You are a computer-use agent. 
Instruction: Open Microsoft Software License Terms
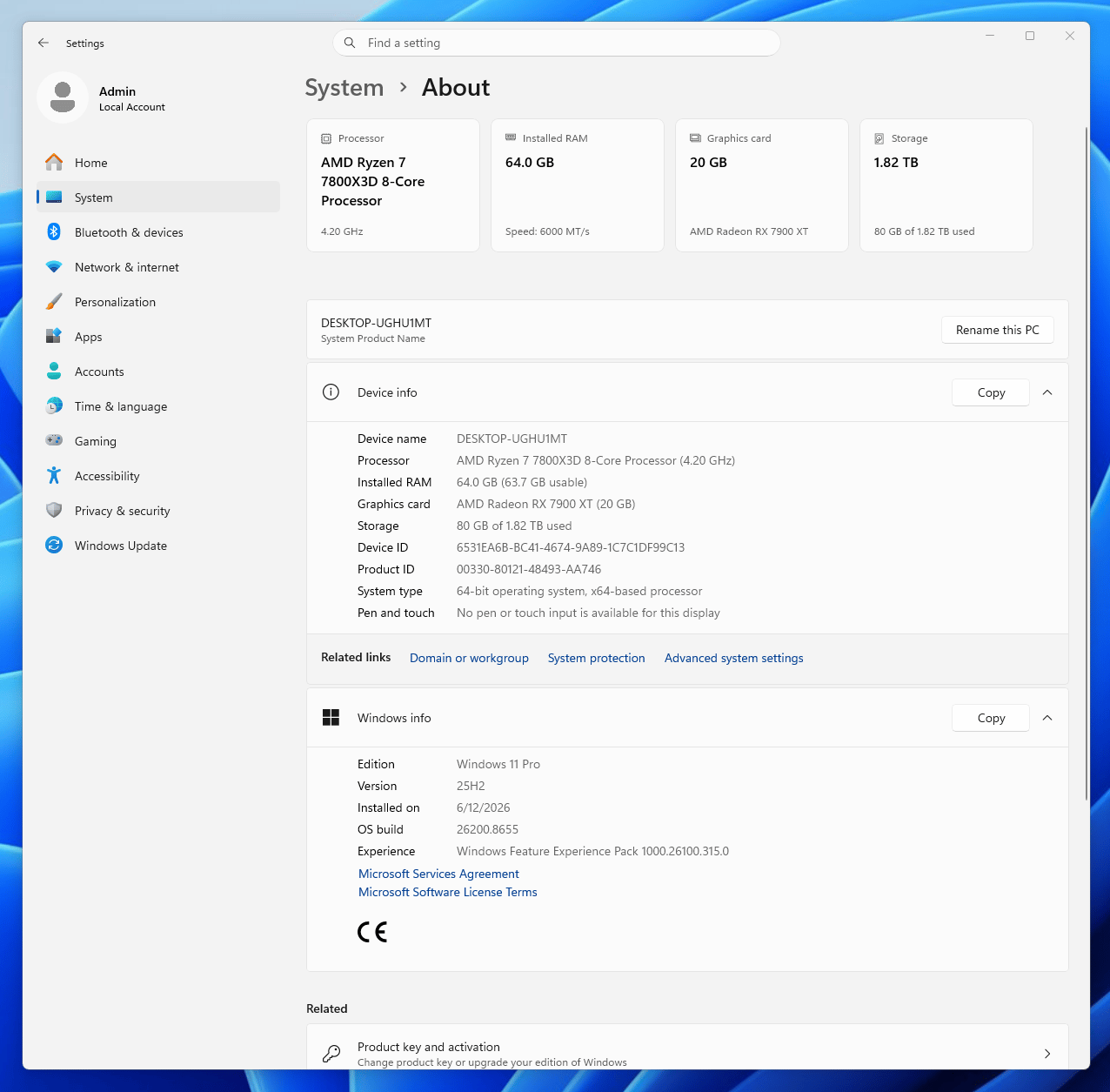pyautogui.click(x=448, y=892)
